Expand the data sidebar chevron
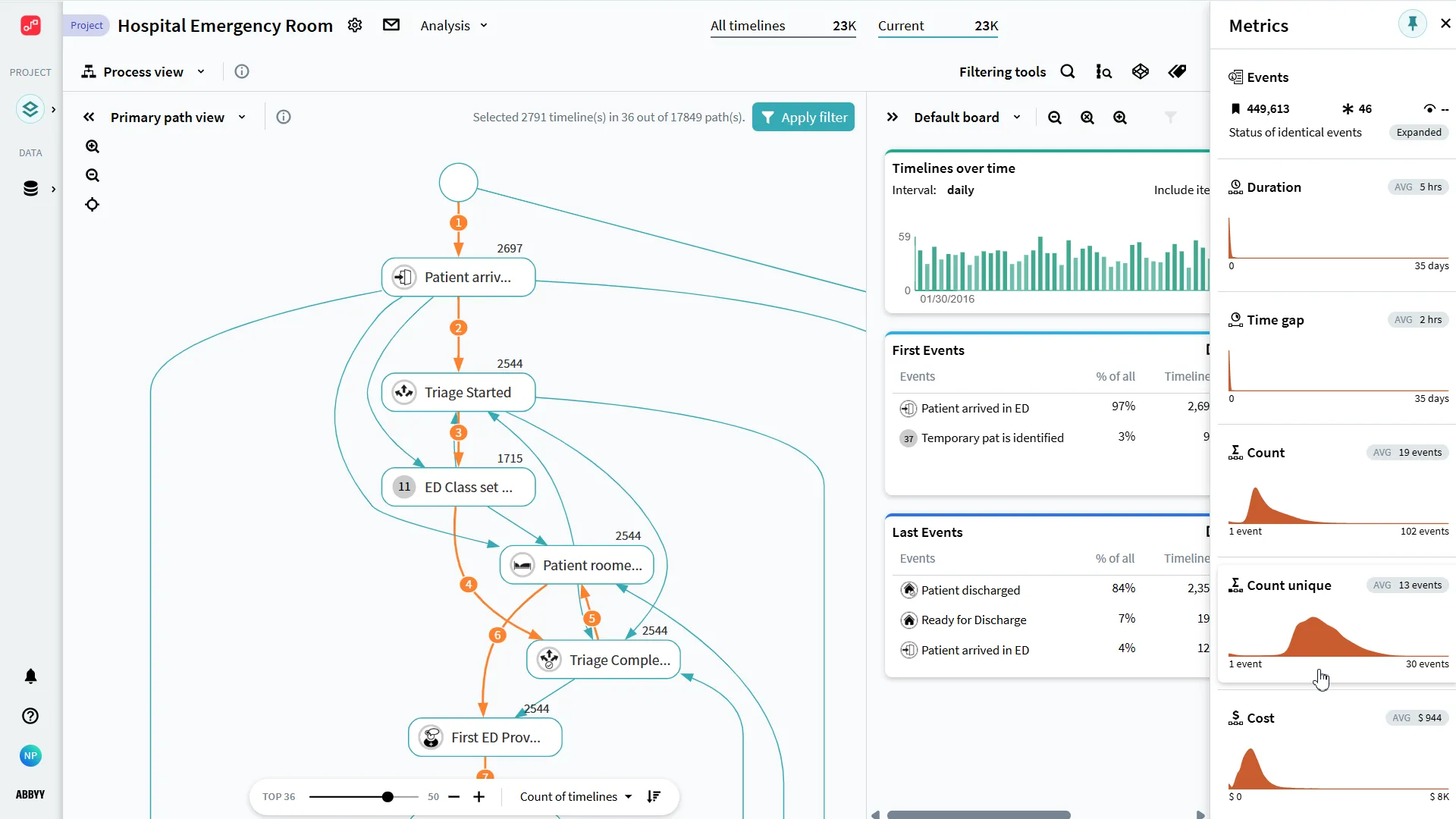Screen dimensions: 1456x819 pos(53,189)
